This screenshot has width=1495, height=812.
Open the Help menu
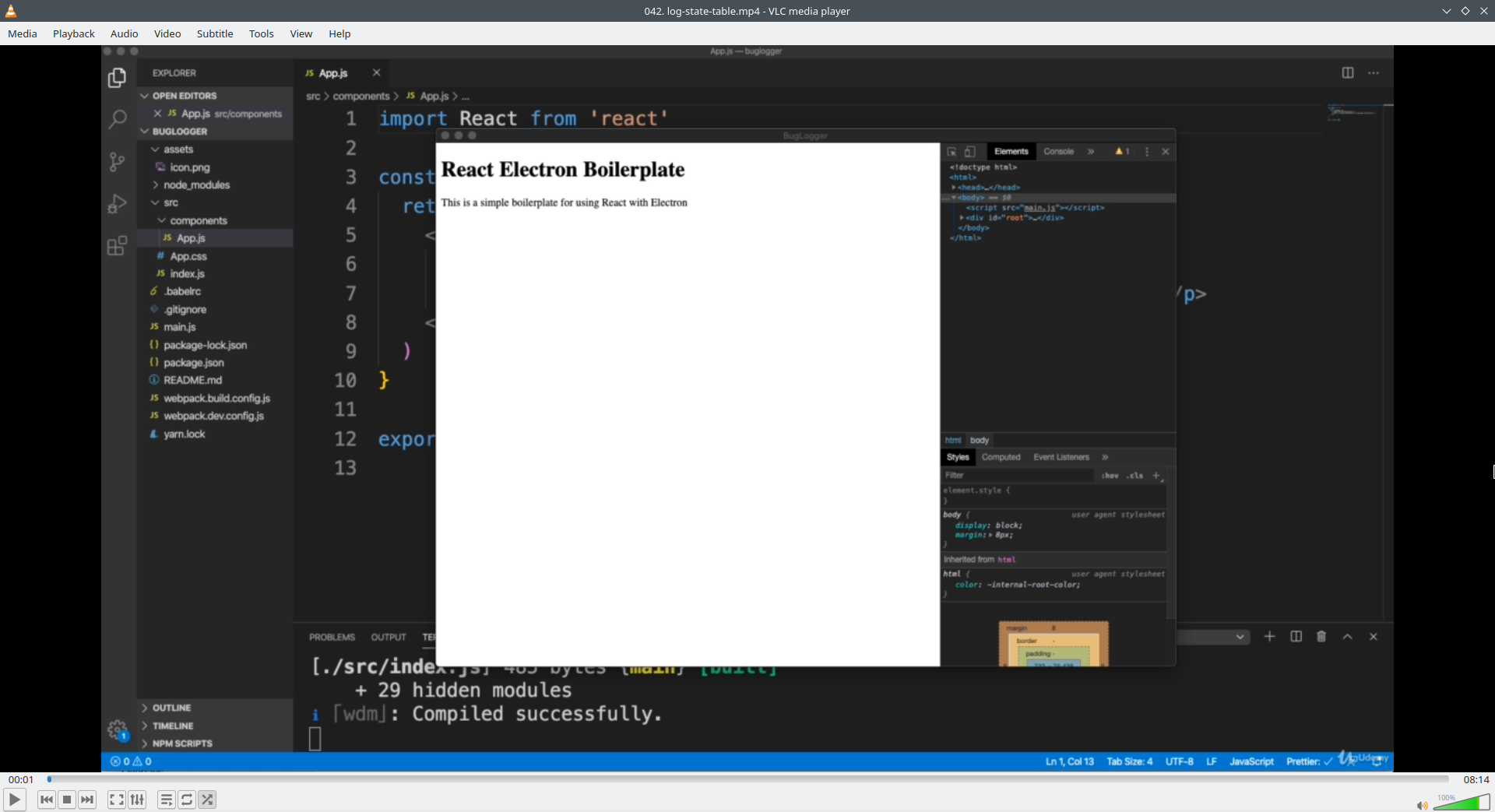pos(339,33)
